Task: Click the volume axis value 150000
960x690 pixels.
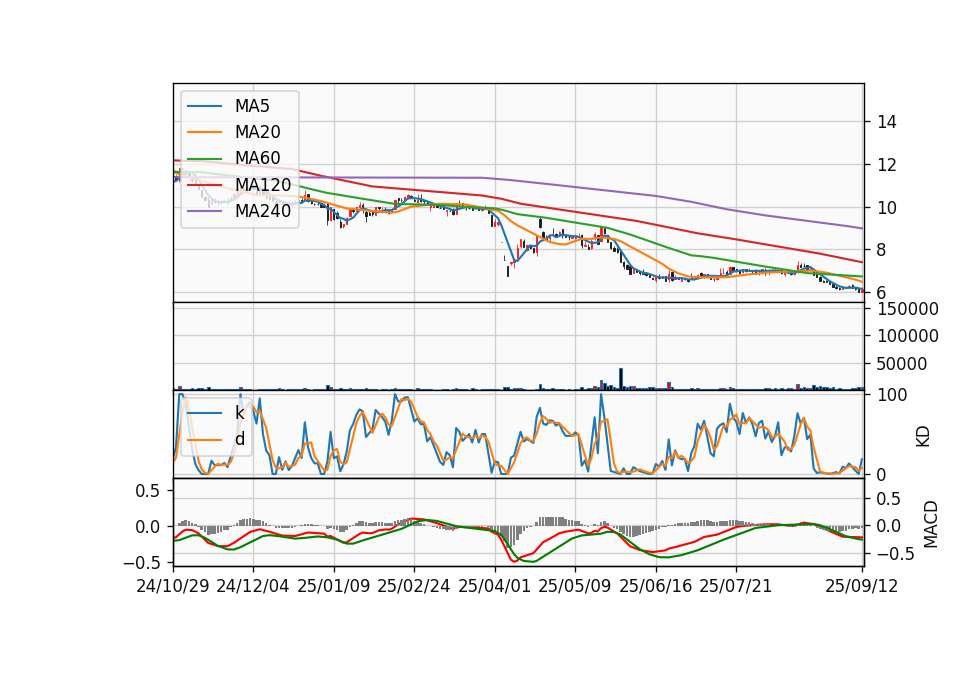Action: click(908, 309)
